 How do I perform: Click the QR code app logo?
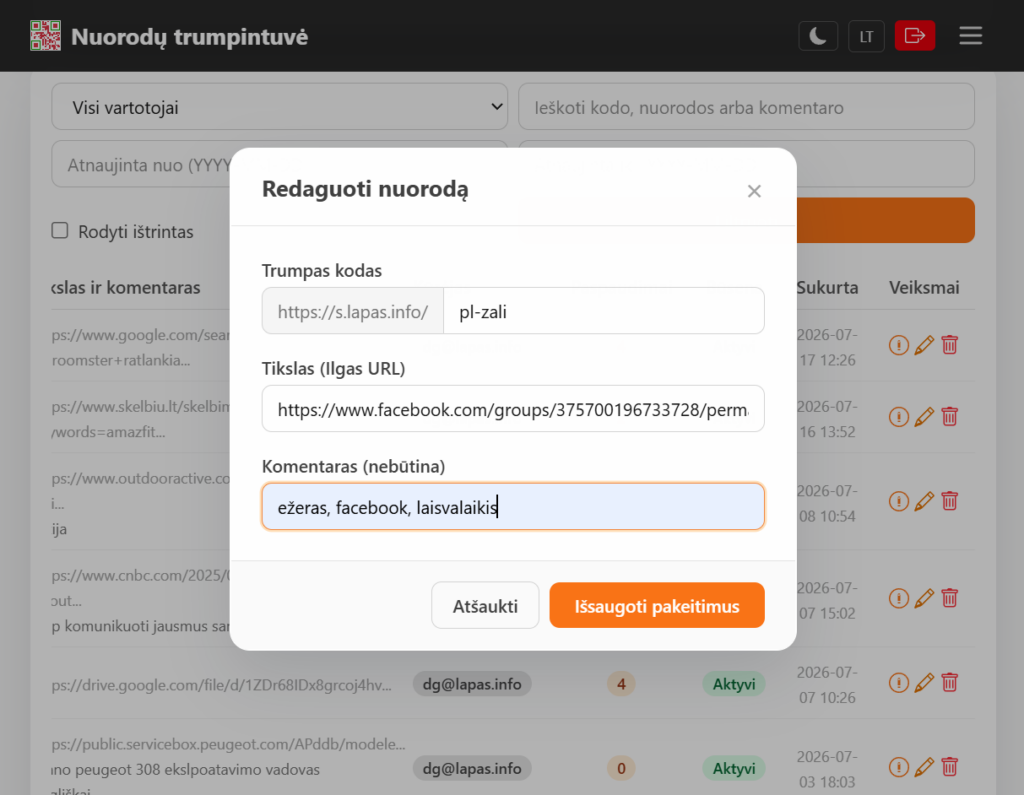coord(45,36)
